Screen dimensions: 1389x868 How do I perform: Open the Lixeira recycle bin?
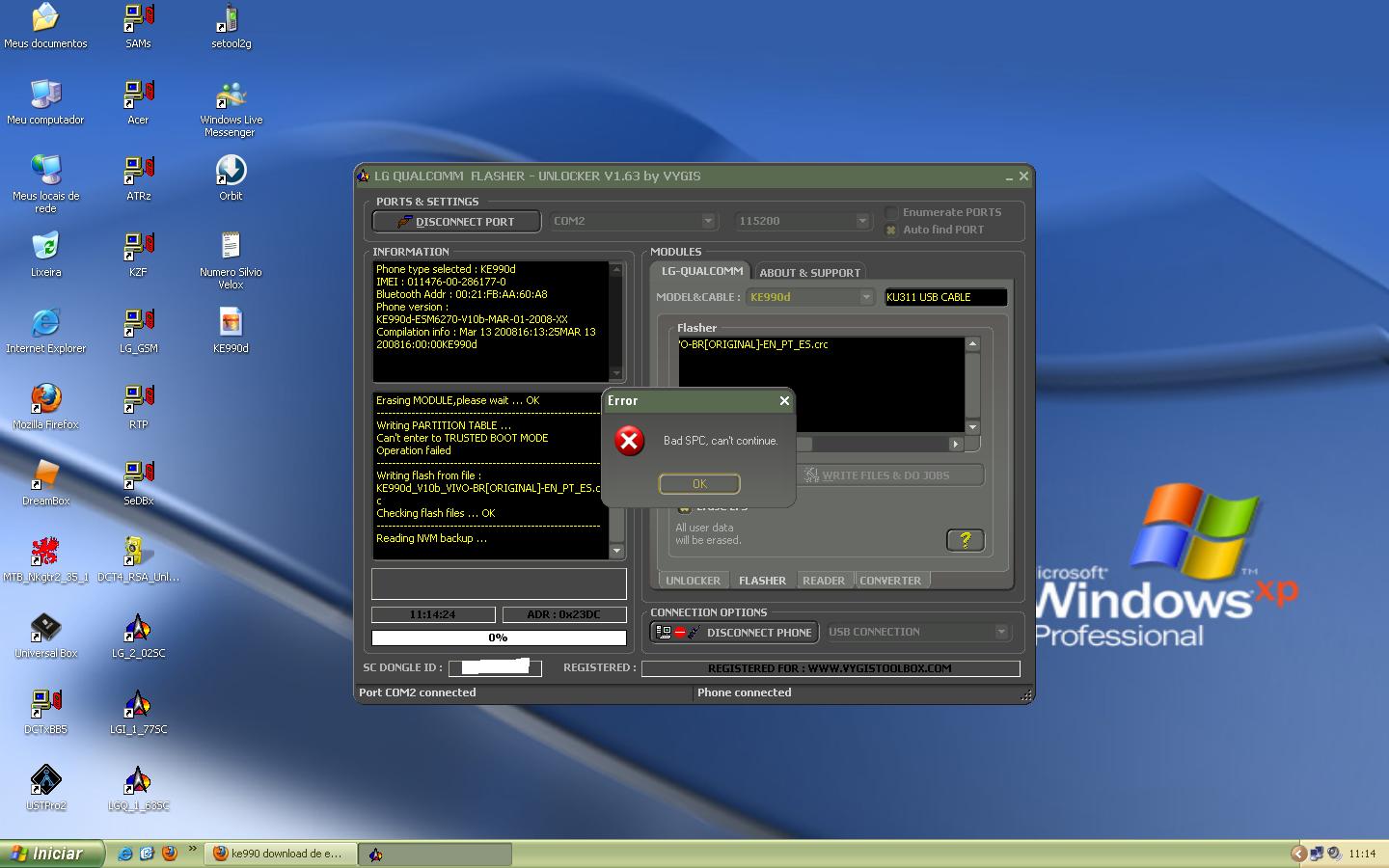pyautogui.click(x=45, y=255)
